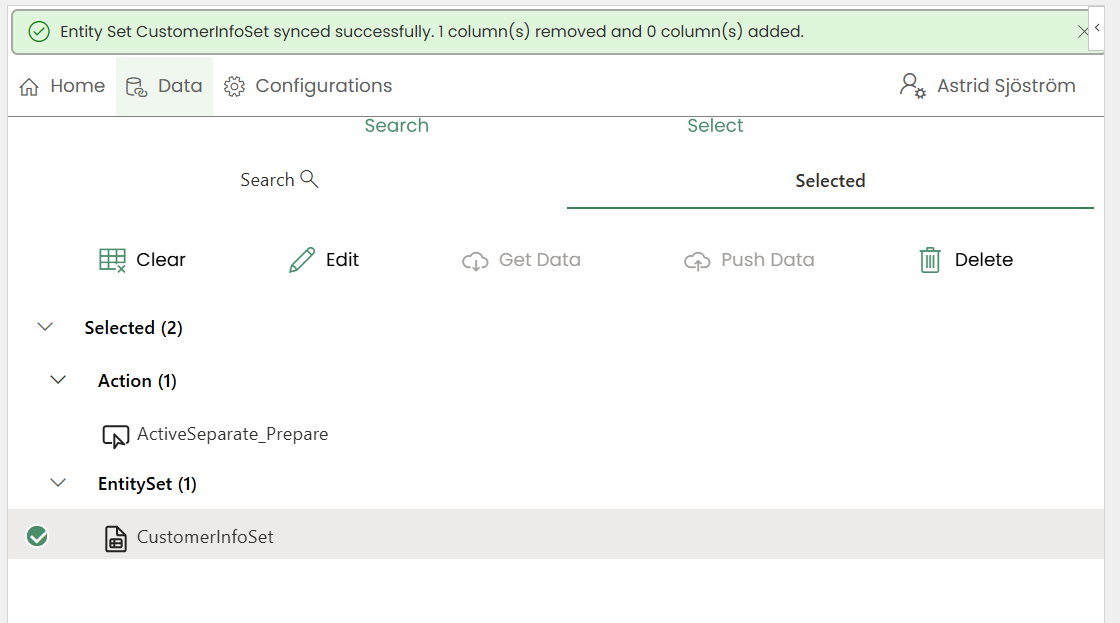This screenshot has height=623, width=1120.
Task: Collapse the EntitySet (1) group
Action: click(x=58, y=483)
